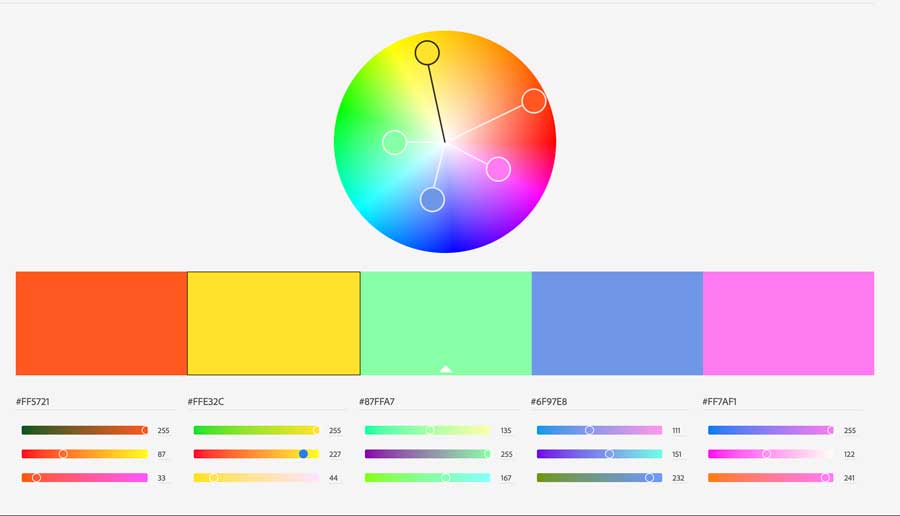Viewport: 900px width, 516px height.
Task: Click the slider knob with value 87
Action: 63,454
